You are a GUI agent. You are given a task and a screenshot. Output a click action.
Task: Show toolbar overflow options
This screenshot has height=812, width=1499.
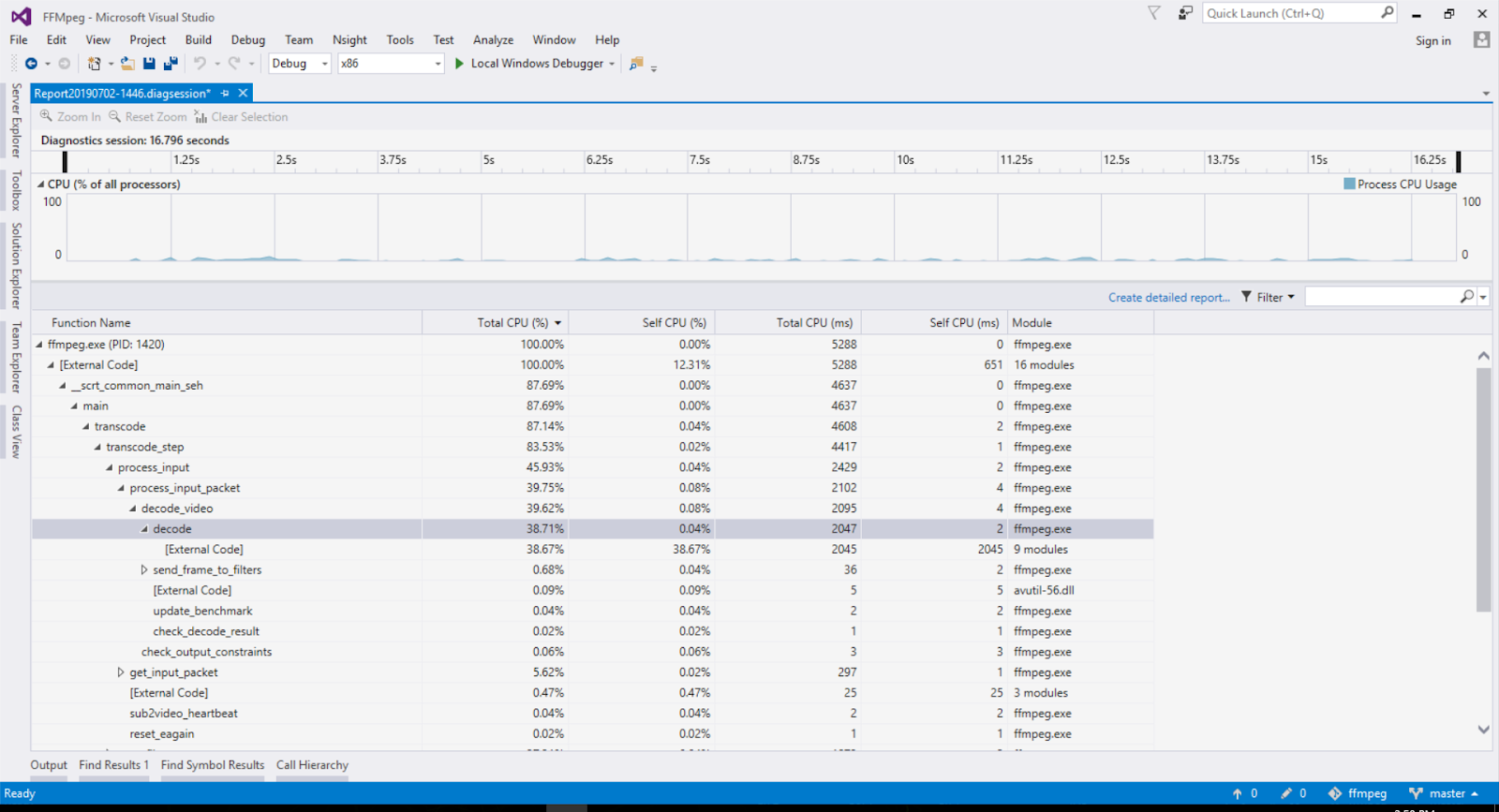tap(654, 66)
